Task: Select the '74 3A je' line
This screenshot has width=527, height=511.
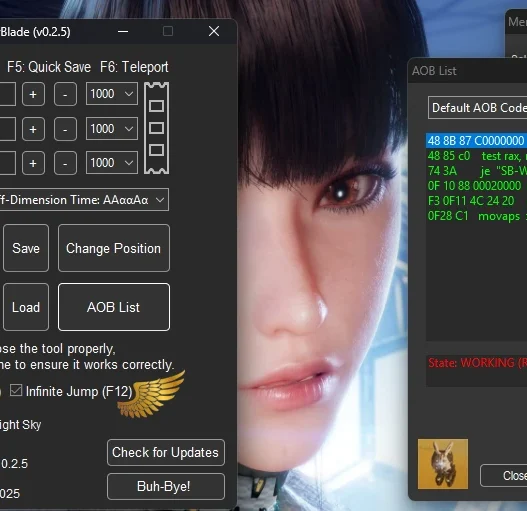Action: (476, 171)
